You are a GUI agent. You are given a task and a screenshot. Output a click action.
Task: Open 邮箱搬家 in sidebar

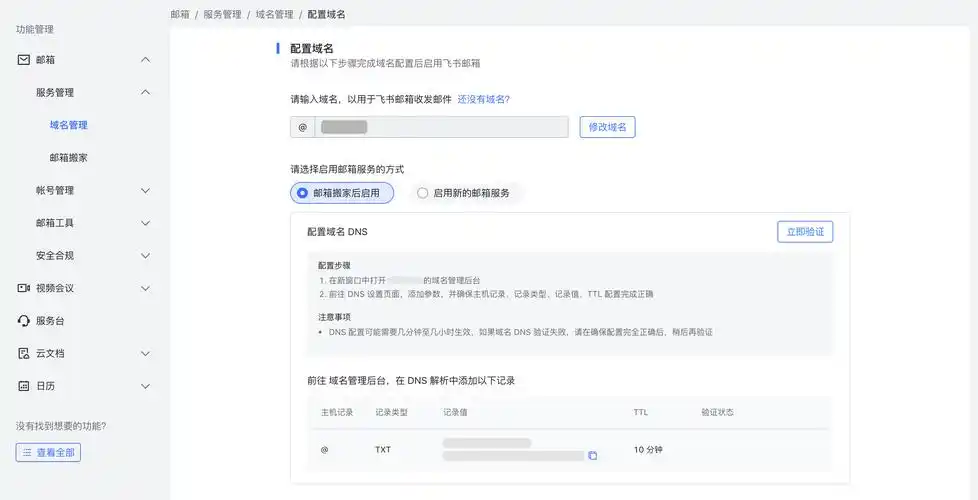69,158
